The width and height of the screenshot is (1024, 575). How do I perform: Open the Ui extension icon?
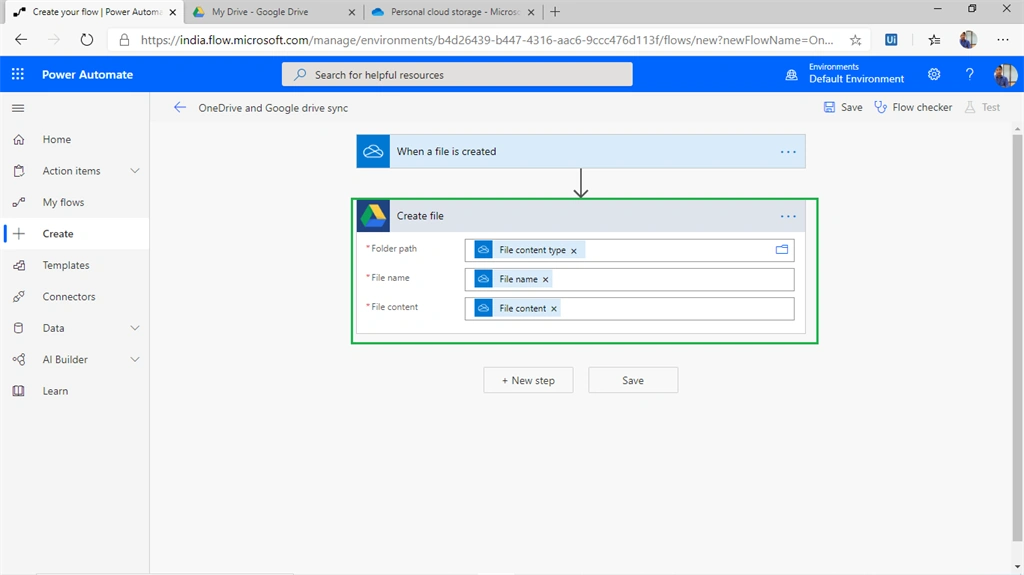pos(891,40)
